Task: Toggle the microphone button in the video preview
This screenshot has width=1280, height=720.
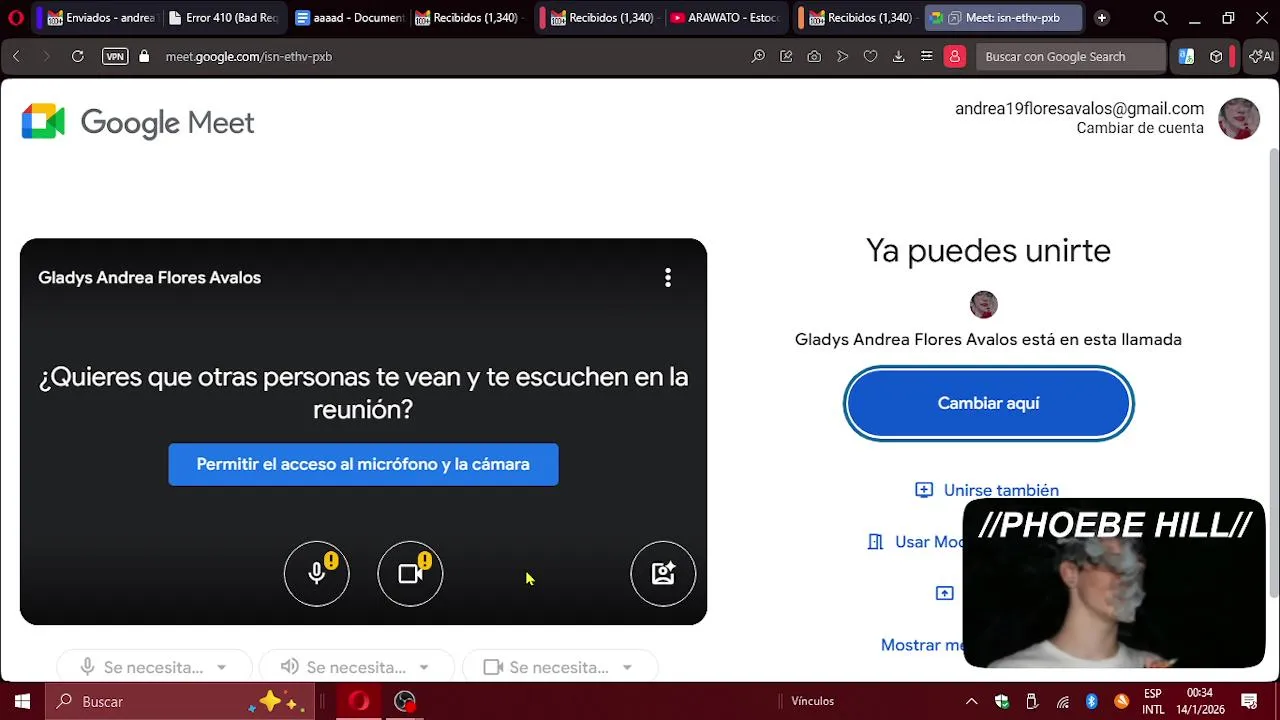Action: coord(316,573)
